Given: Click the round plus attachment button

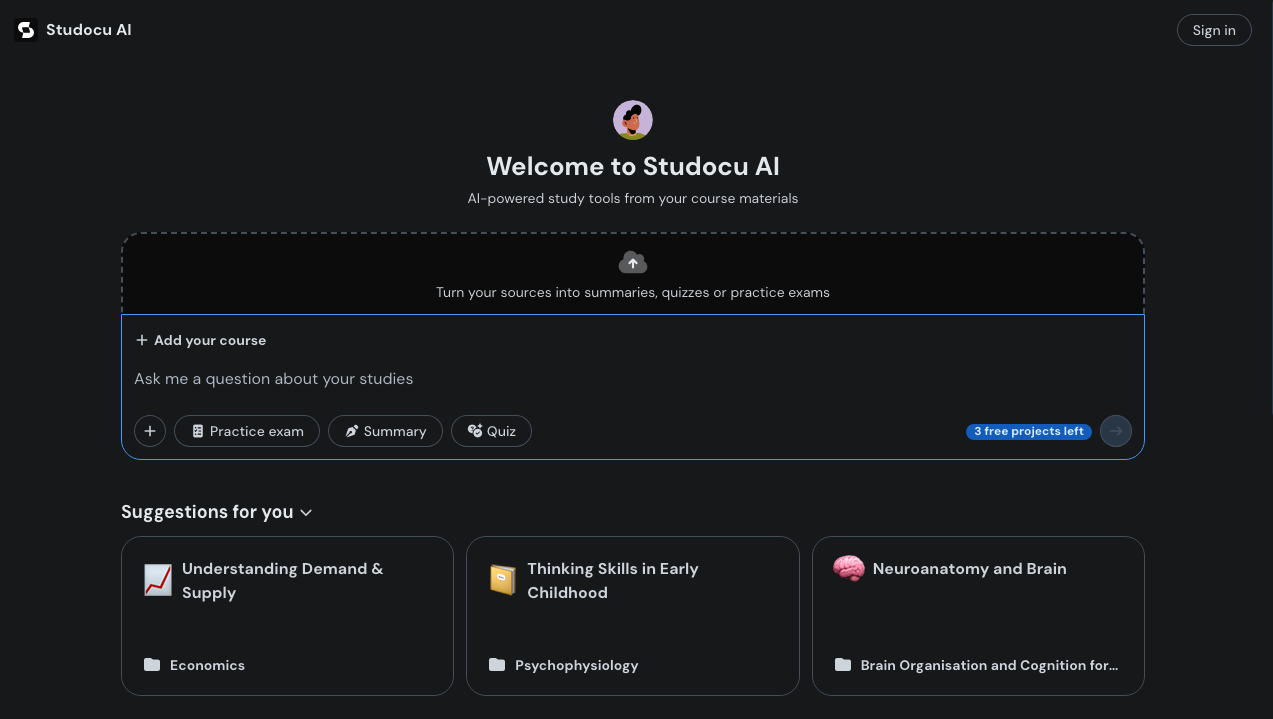Looking at the screenshot, I should (150, 431).
